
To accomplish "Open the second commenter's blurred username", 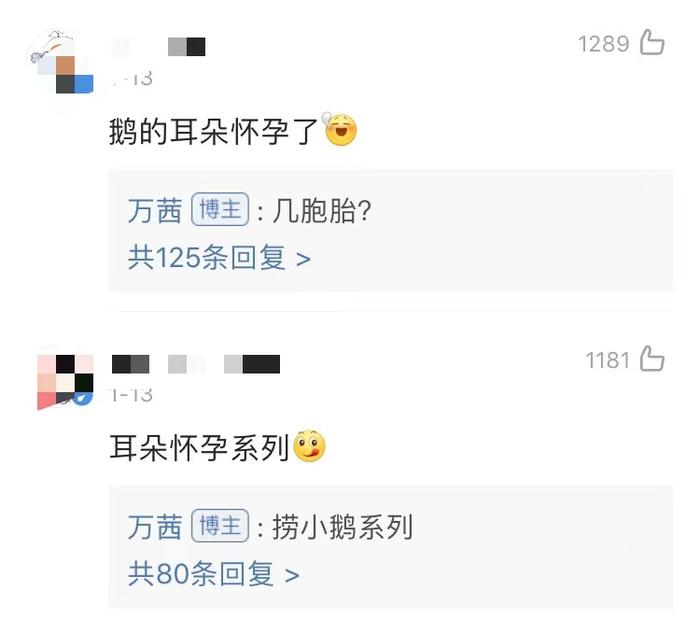I will tap(196, 364).
